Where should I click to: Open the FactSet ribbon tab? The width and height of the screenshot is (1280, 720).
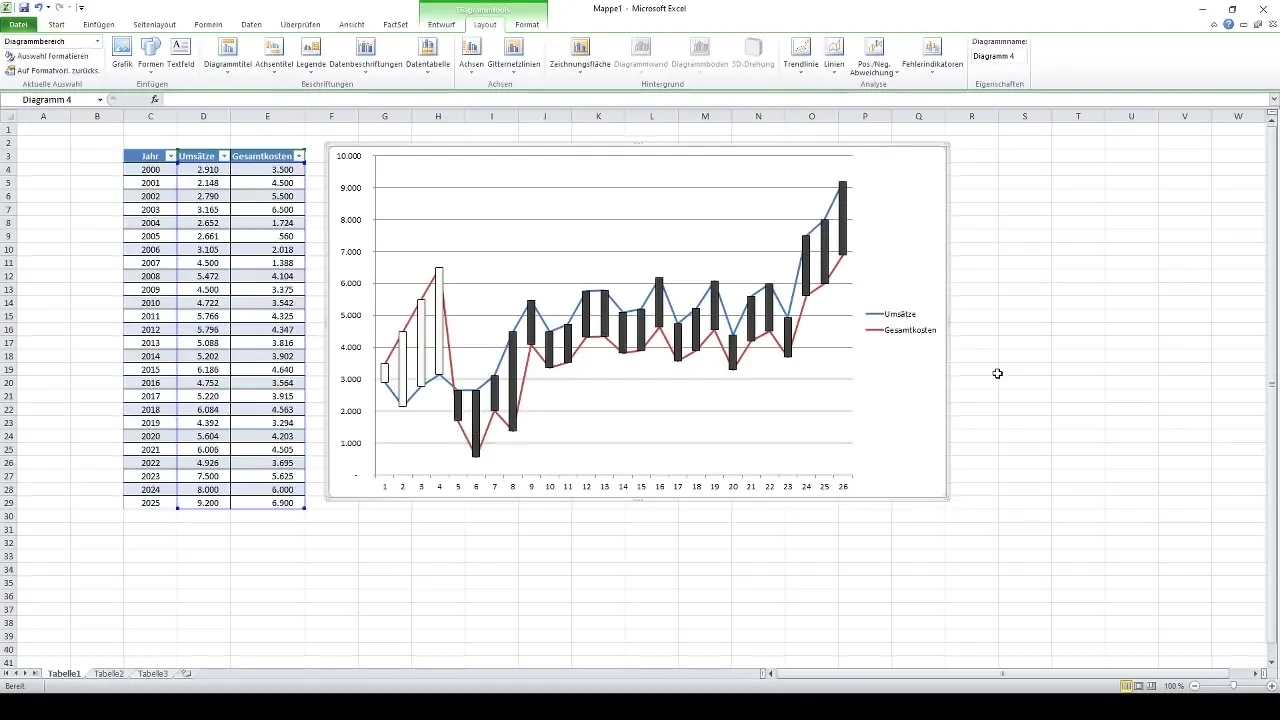tap(397, 24)
